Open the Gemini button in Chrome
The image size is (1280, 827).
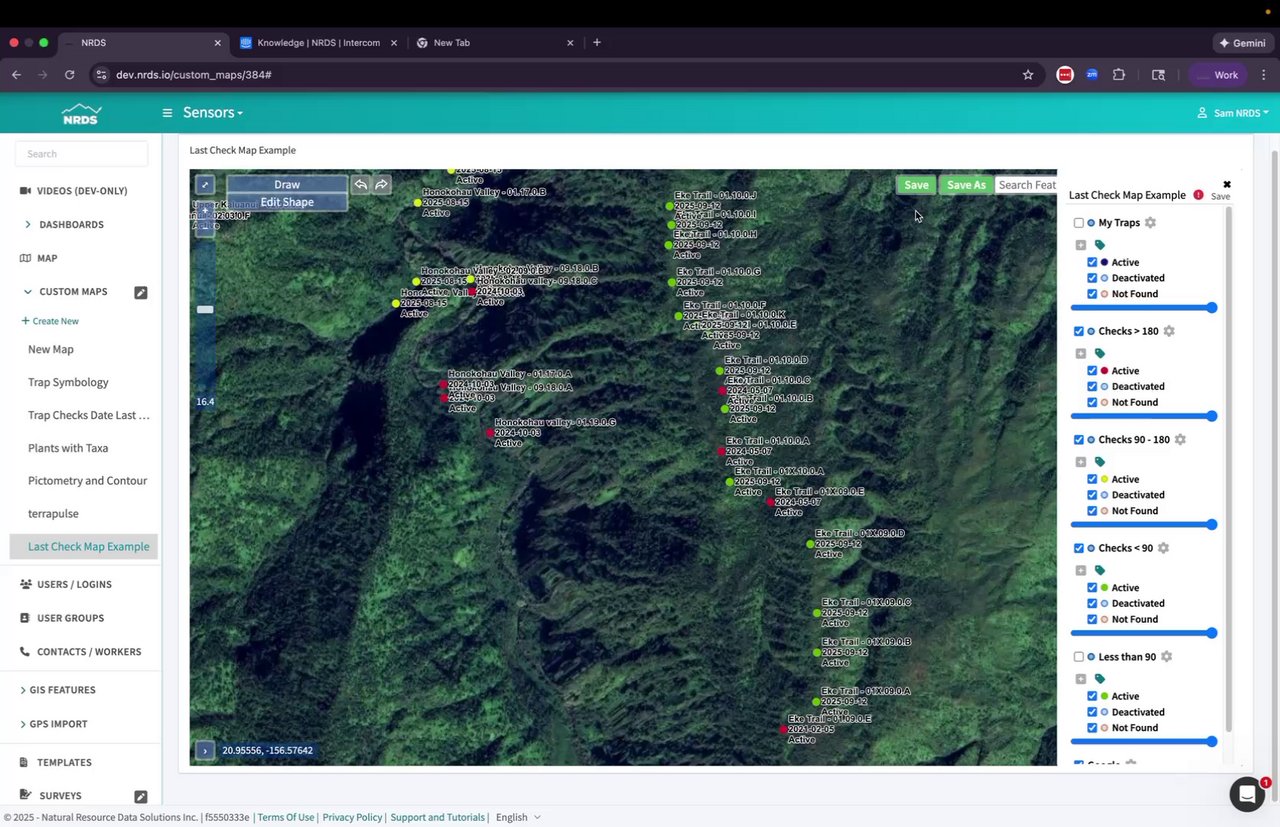pyautogui.click(x=1242, y=43)
